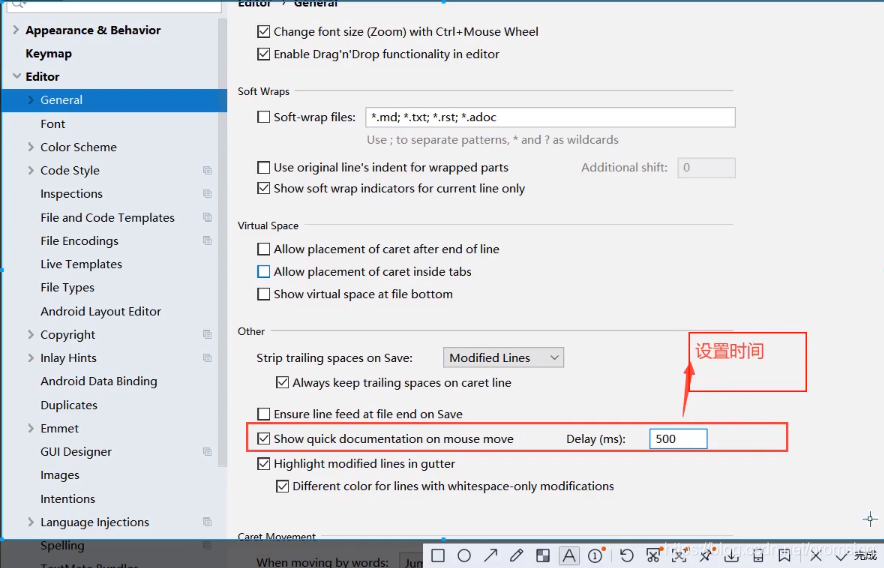Viewport: 884px width, 568px height.
Task: Pin the screenshot to screen
Action: (706, 556)
